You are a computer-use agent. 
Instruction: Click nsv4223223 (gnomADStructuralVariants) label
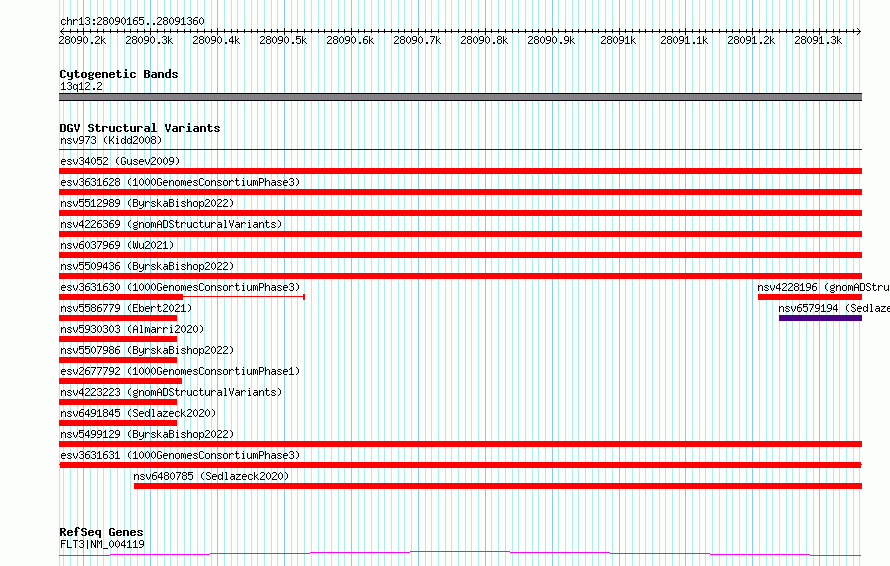pyautogui.click(x=171, y=392)
